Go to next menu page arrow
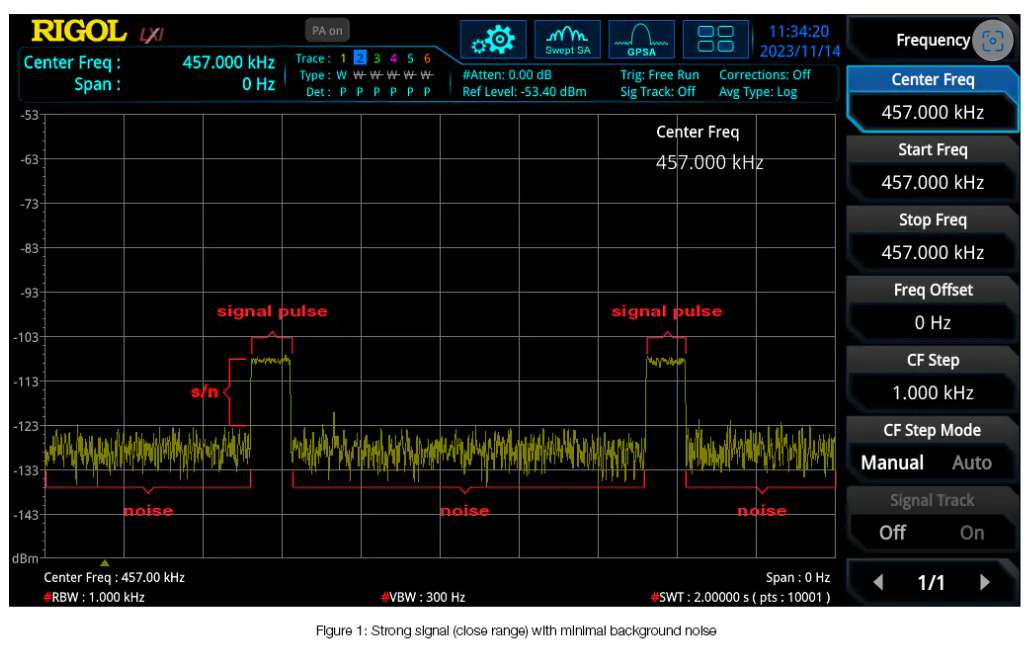The image size is (1032, 647). 985,582
